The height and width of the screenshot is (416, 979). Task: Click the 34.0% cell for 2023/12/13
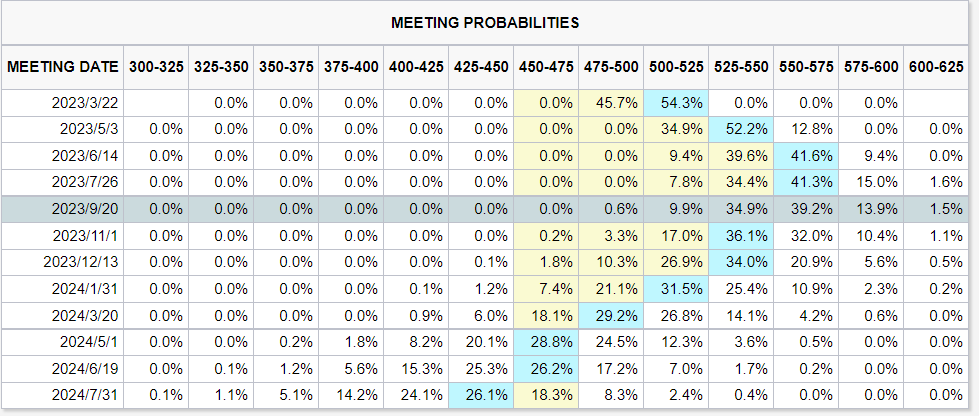pos(741,262)
